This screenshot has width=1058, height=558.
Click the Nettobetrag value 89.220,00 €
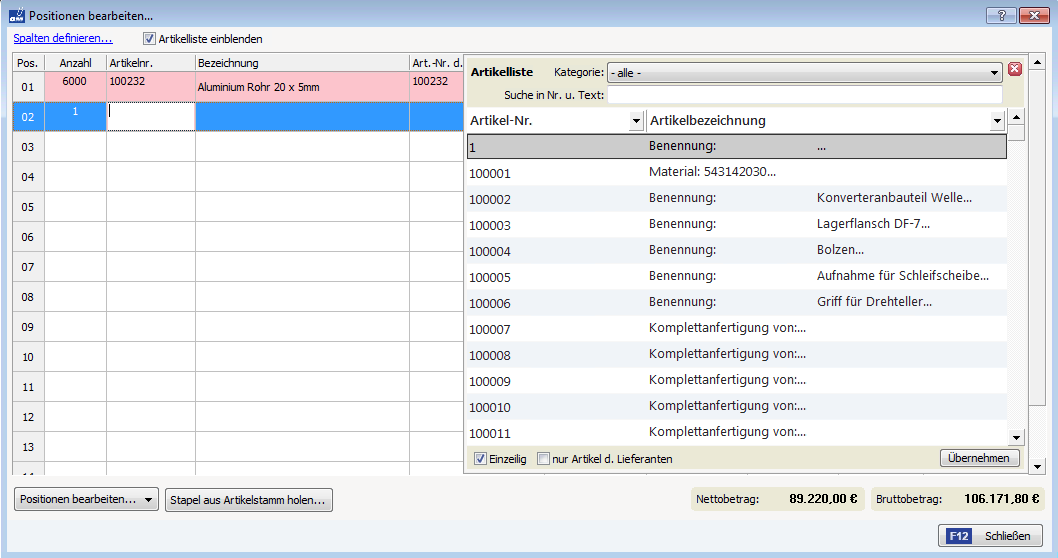(823, 499)
